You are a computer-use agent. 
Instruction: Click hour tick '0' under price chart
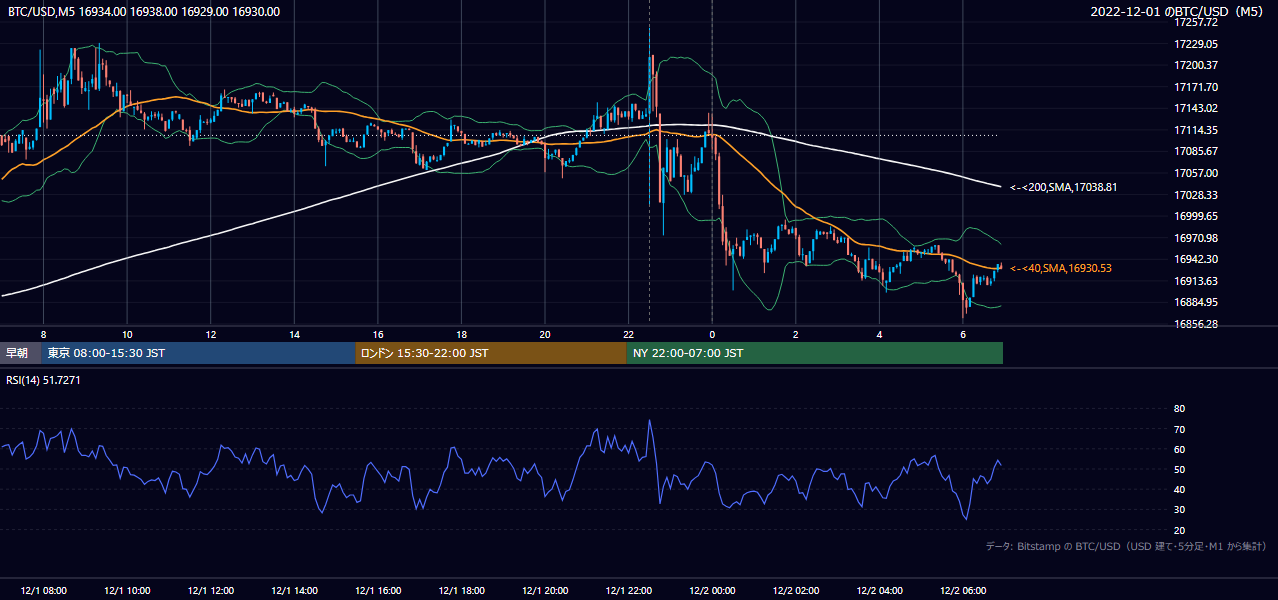pyautogui.click(x=712, y=334)
